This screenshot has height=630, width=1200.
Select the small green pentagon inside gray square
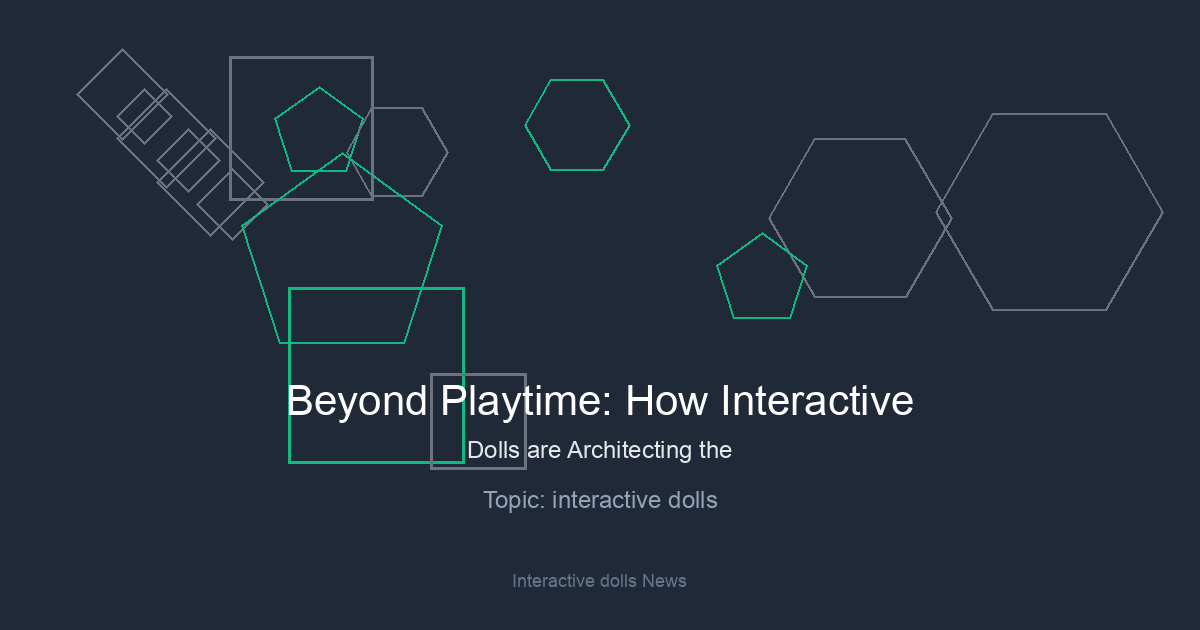(x=319, y=131)
